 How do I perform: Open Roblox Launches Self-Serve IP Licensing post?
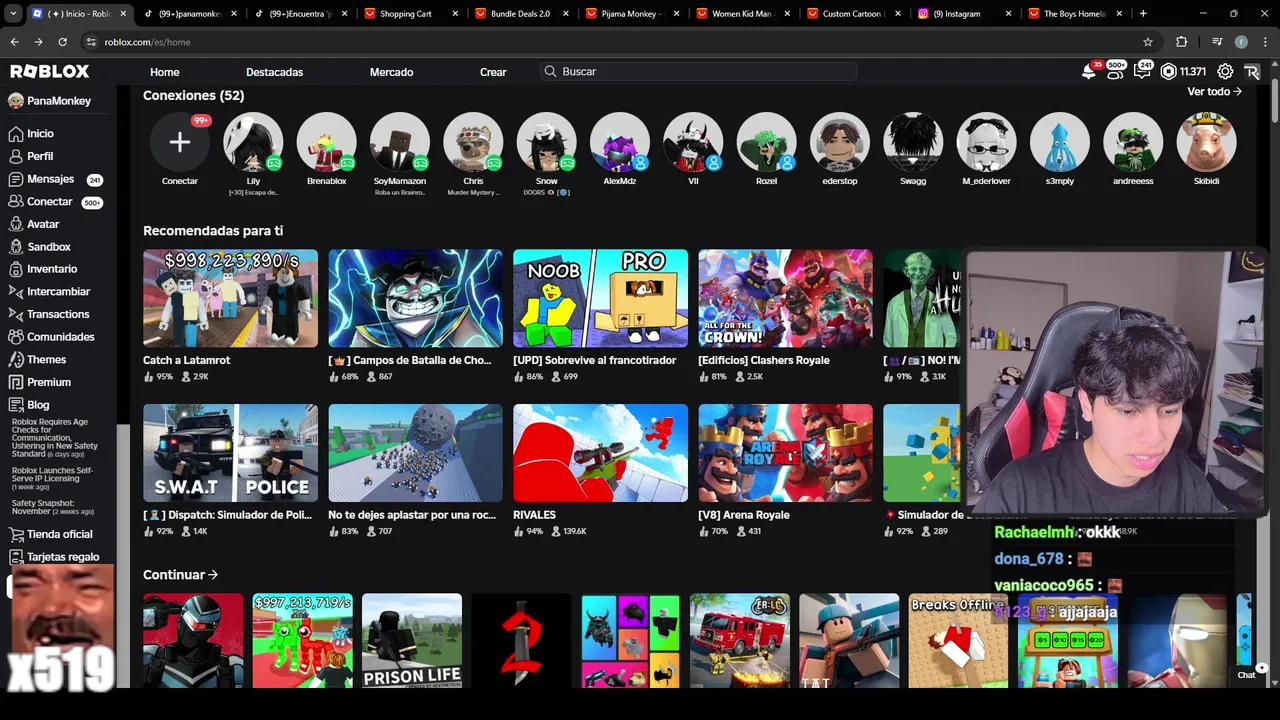[x=54, y=478]
